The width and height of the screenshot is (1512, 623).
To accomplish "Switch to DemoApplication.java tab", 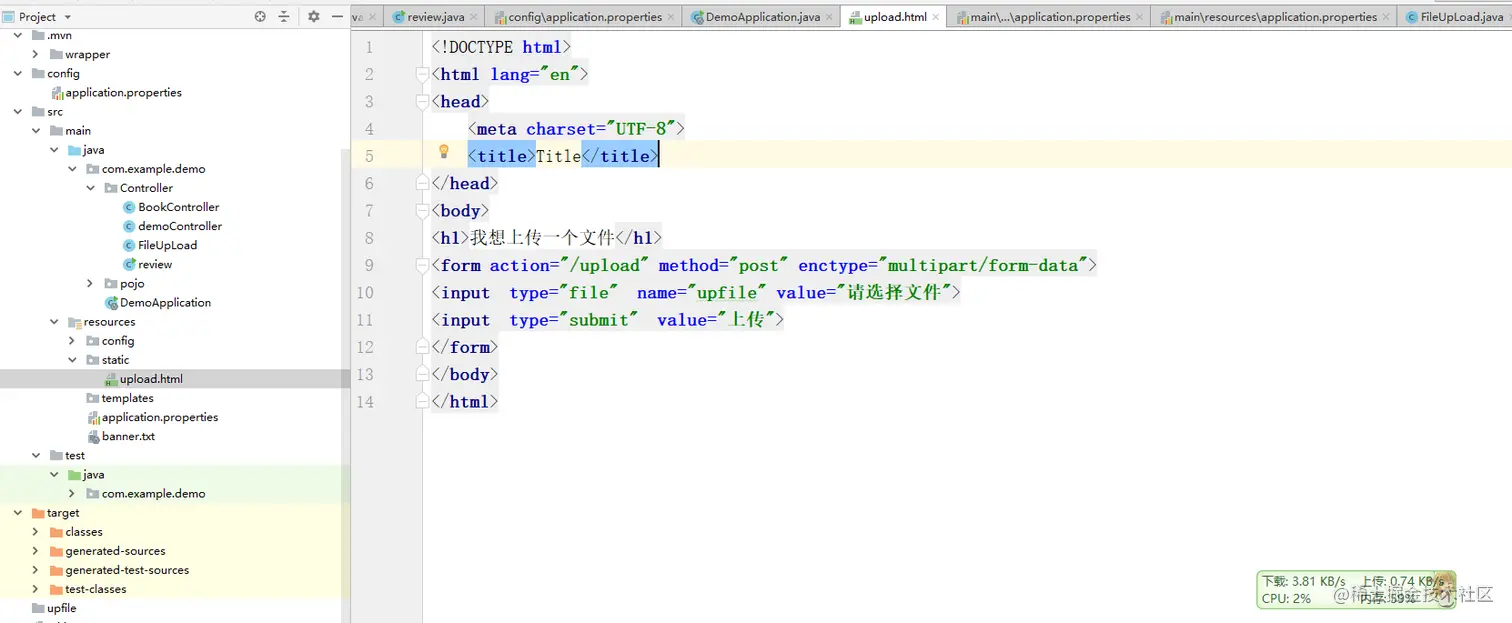I will tap(762, 17).
